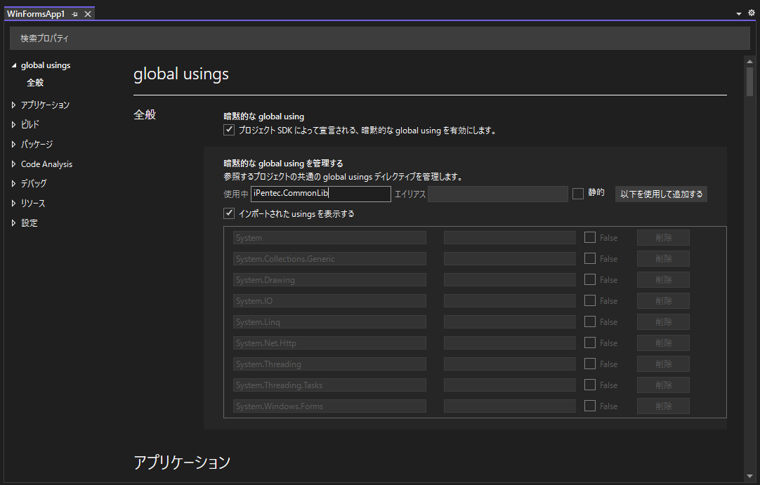Open the ビルド section in sidebar
The image size is (760, 485).
[30, 125]
